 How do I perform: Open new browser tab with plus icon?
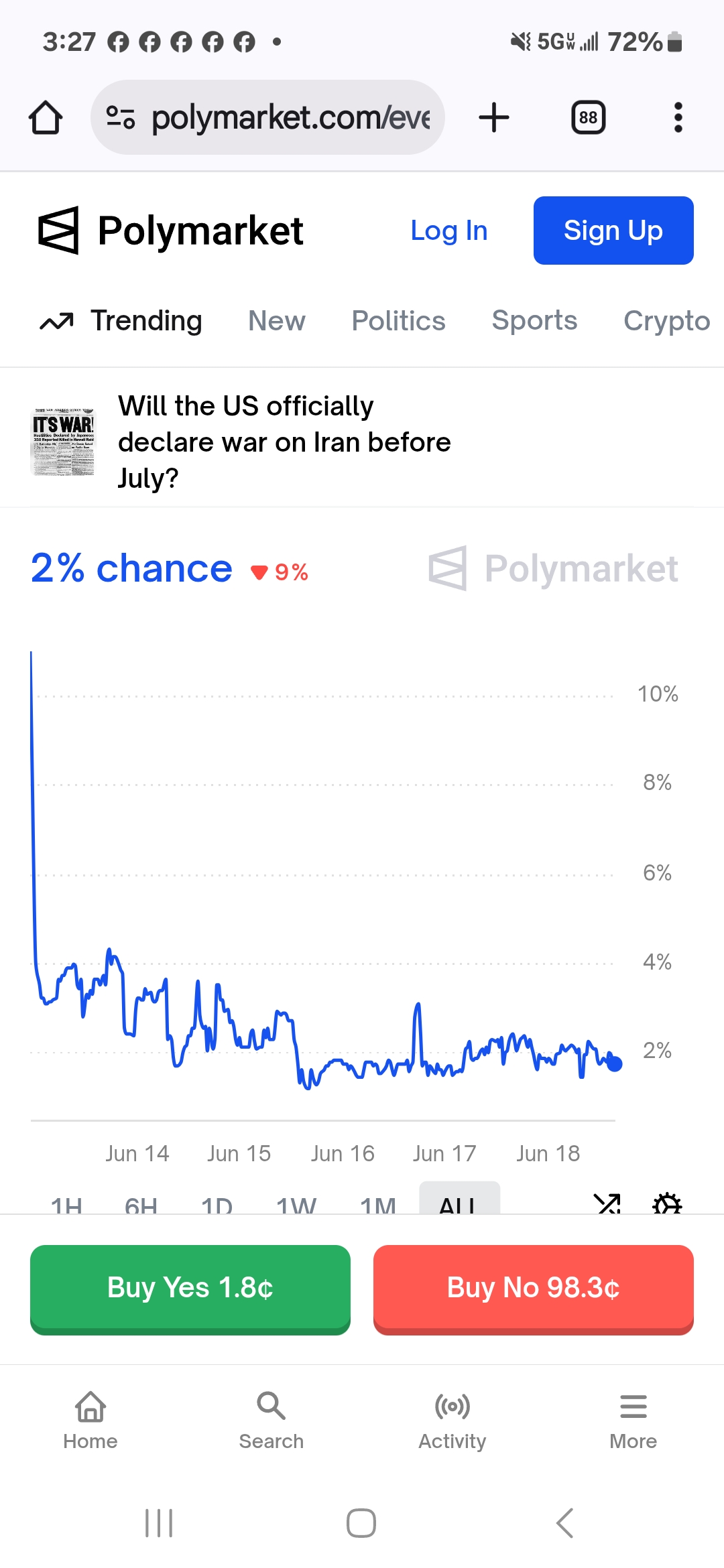coord(494,118)
